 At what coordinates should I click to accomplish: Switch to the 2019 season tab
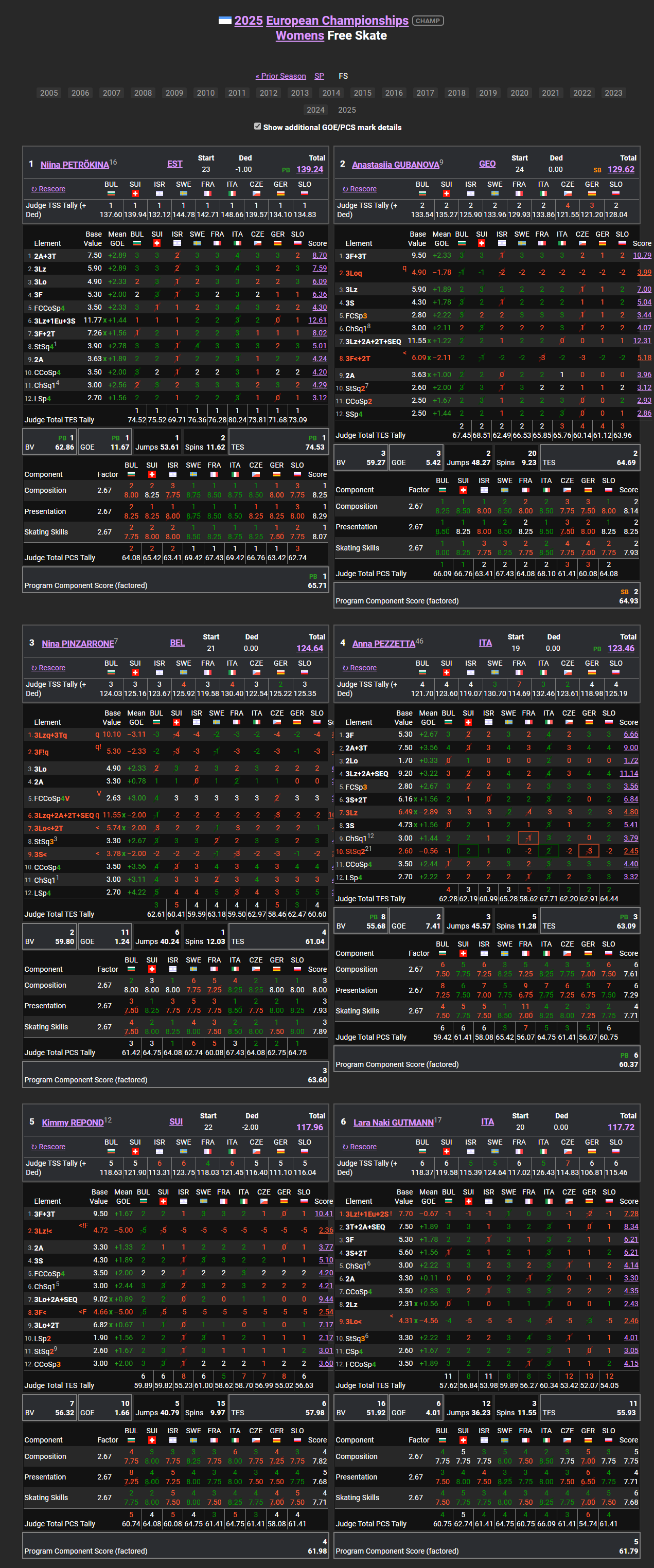click(488, 93)
